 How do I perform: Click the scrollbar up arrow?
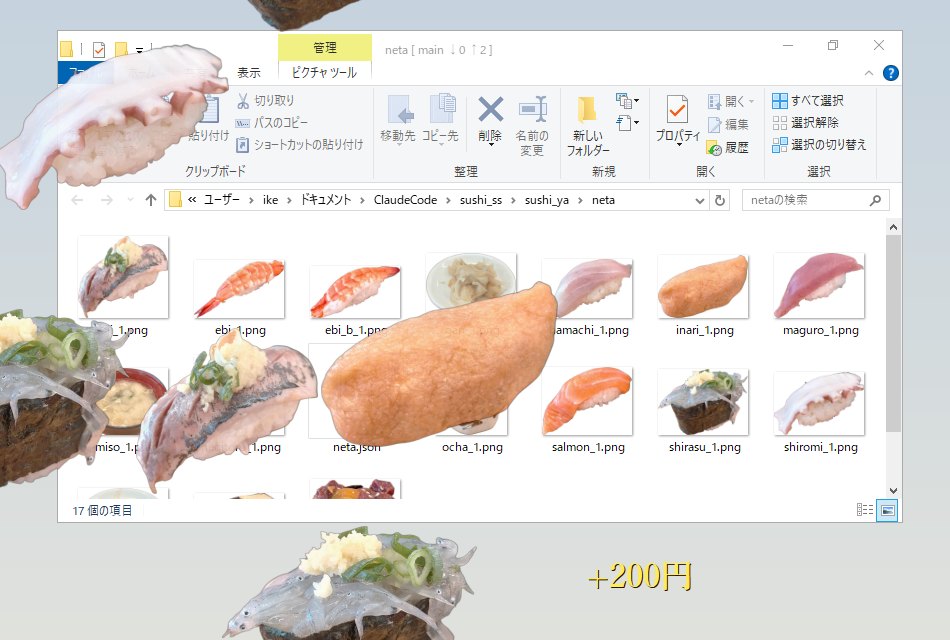(x=893, y=227)
